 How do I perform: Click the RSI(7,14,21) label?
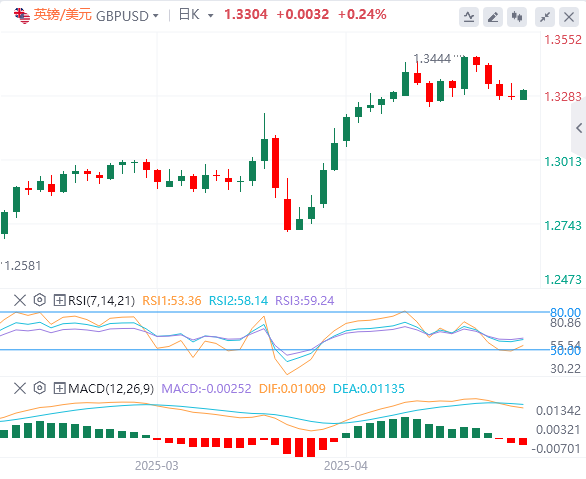[x=101, y=300]
